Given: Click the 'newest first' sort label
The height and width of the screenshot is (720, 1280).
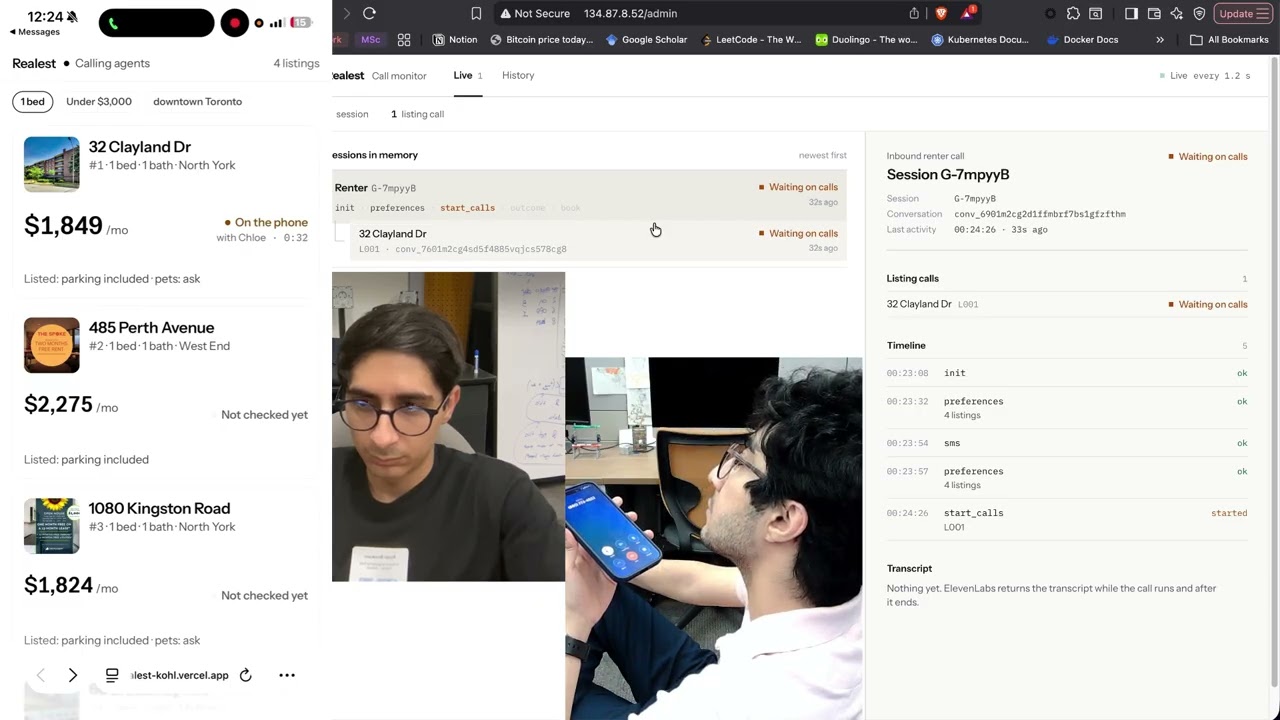Looking at the screenshot, I should pyautogui.click(x=822, y=156).
